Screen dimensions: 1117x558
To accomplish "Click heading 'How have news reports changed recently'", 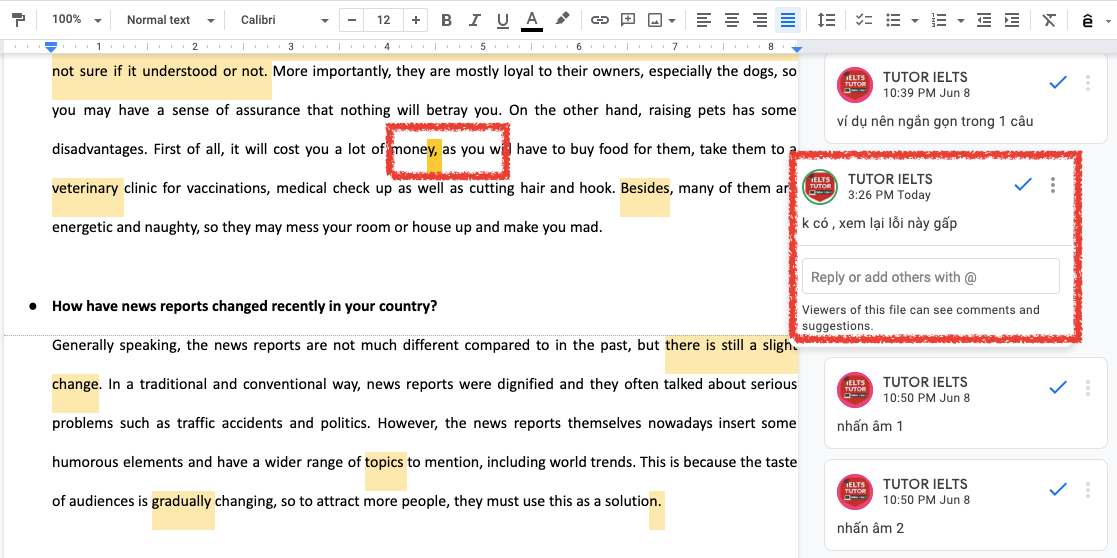I will [244, 306].
